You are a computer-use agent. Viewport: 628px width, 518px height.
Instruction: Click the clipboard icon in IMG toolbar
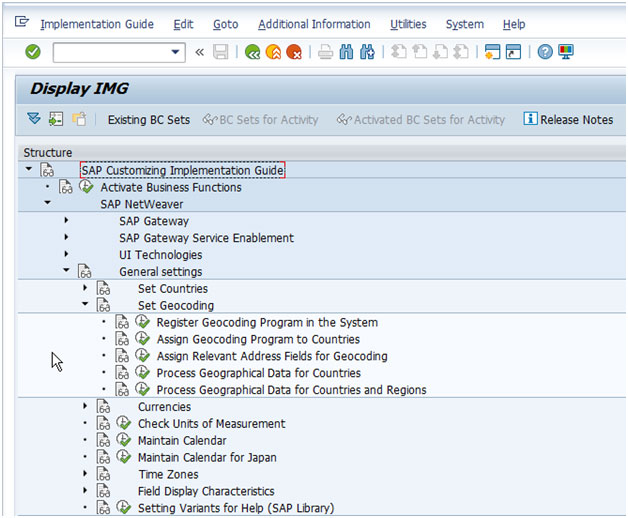79,119
